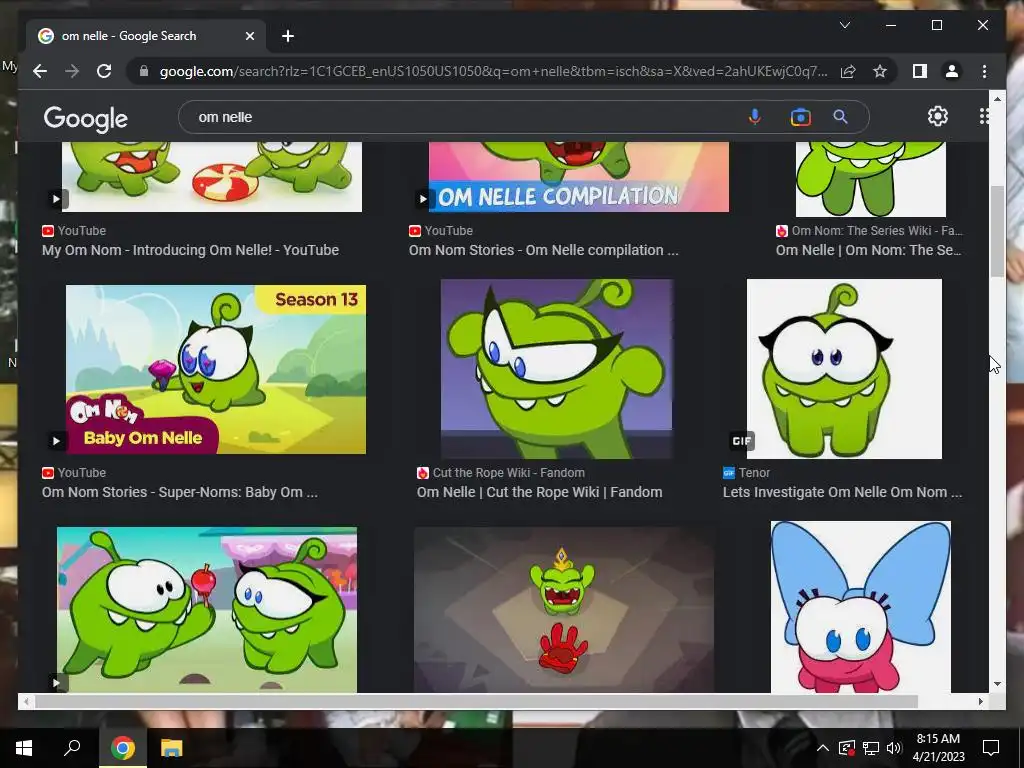Submit search using the magnifier icon
The image size is (1024, 768).
pyautogui.click(x=840, y=117)
